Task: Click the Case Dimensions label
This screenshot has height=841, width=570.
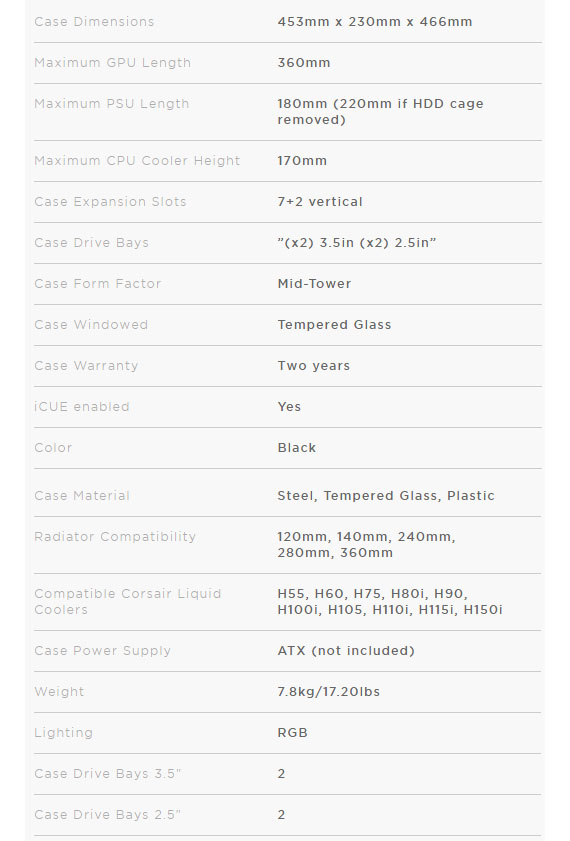Action: pos(94,21)
